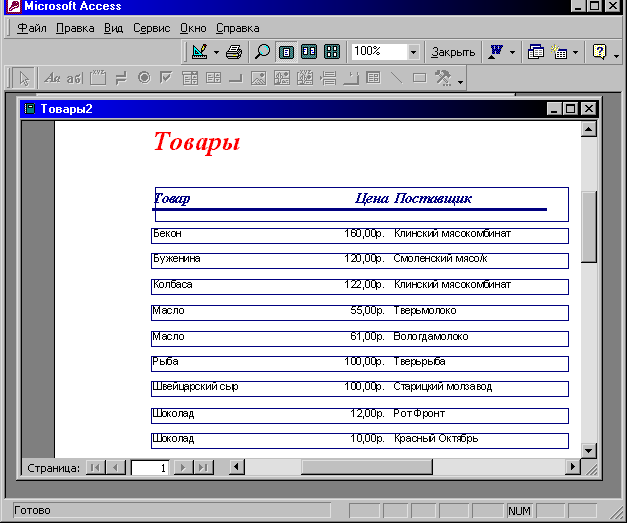Open the Справка menu
Screen dimensions: 627x523
238,28
